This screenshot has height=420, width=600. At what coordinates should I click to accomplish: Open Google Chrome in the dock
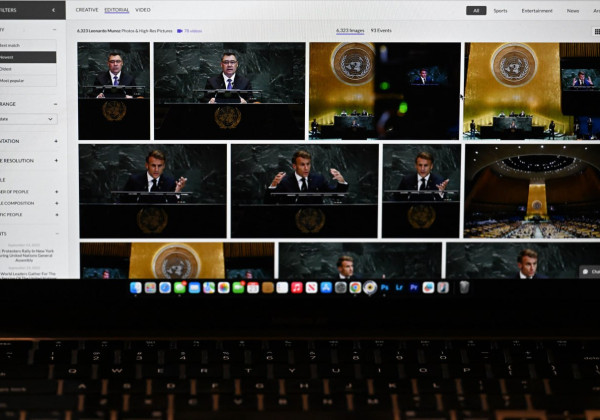pos(355,288)
